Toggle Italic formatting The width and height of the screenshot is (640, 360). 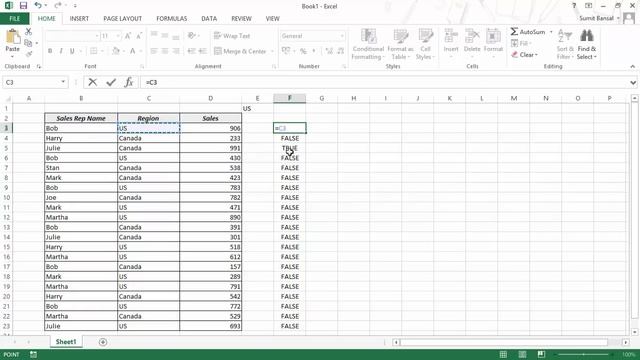pyautogui.click(x=61, y=51)
